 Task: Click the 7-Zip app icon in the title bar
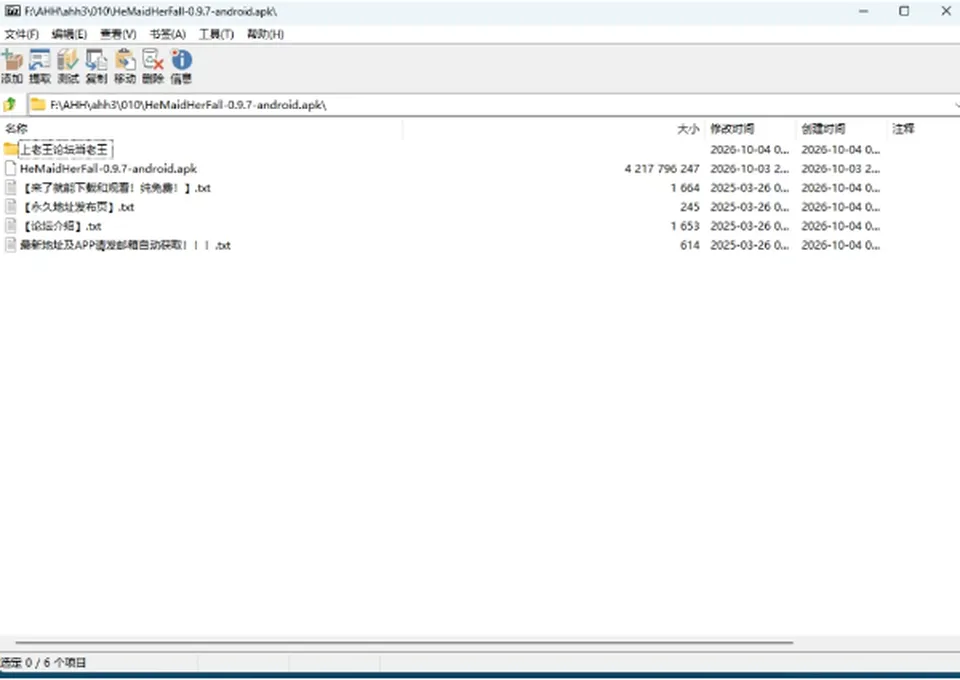click(12, 11)
